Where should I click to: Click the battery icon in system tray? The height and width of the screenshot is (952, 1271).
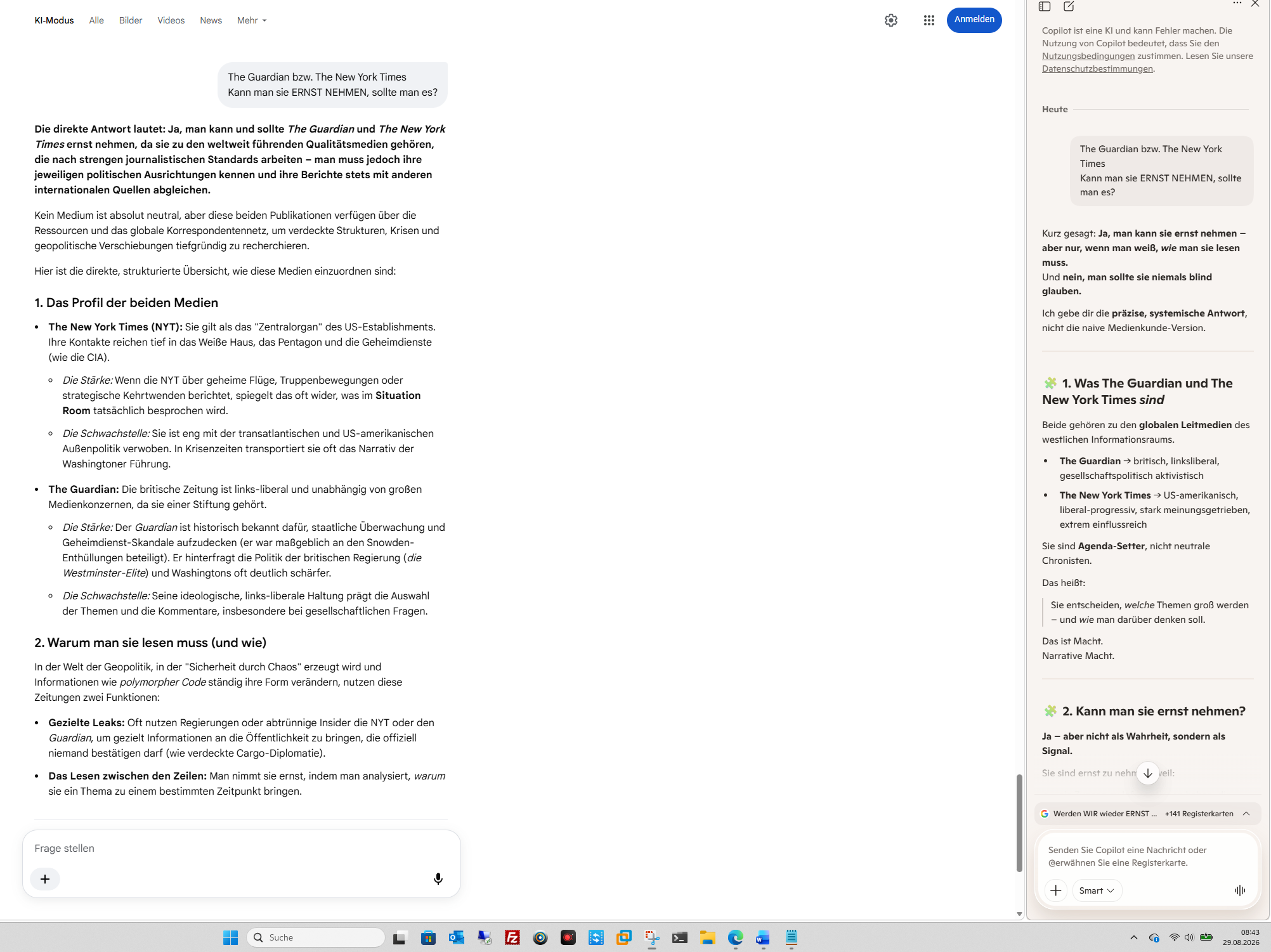[1206, 937]
